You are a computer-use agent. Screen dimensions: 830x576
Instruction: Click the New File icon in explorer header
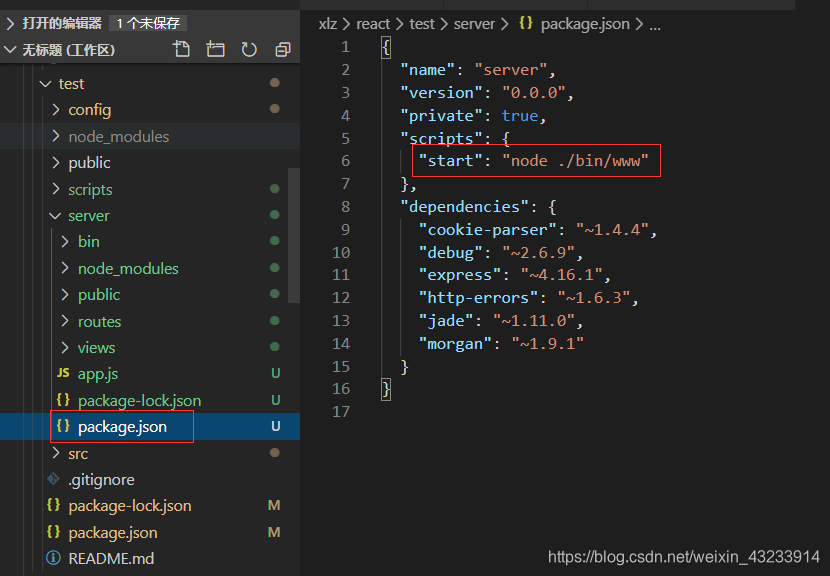(182, 49)
